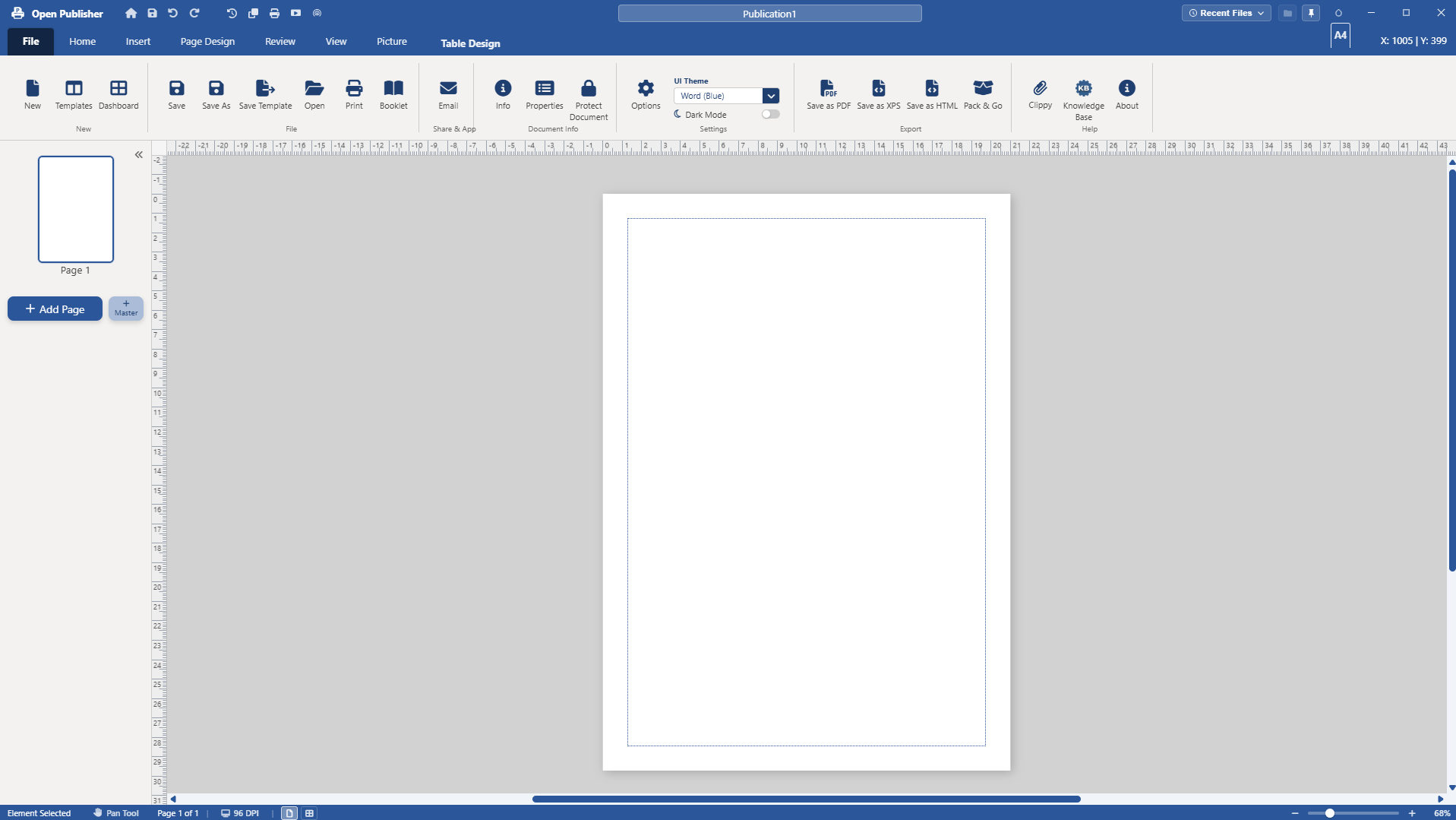This screenshot has height=820, width=1456.
Task: Switch to grid view in status bar
Action: 310,813
